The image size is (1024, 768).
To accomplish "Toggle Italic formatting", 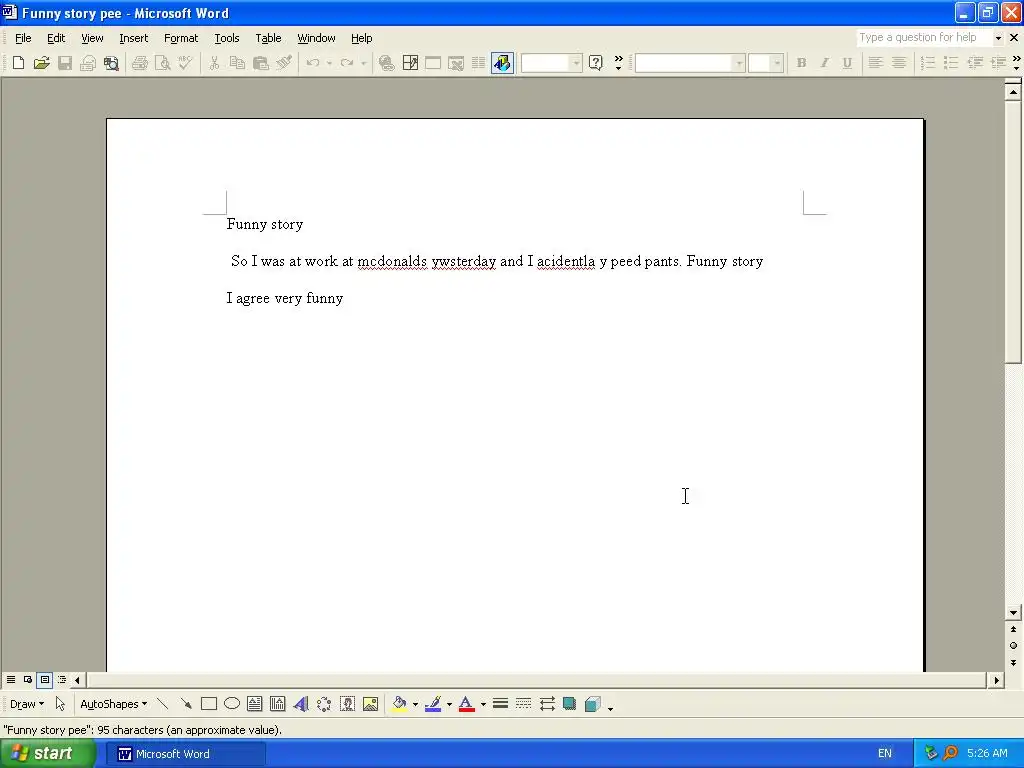I will pyautogui.click(x=824, y=63).
